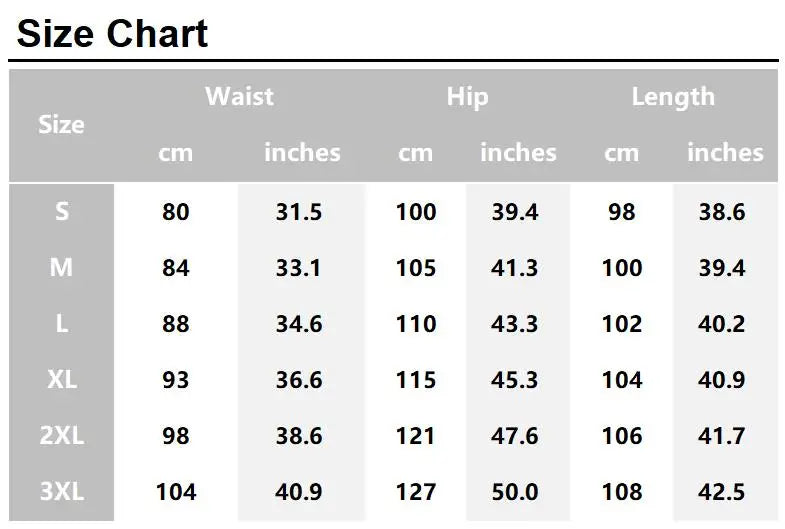Click the inches subheader under Length
This screenshot has width=785, height=529.
tap(725, 153)
